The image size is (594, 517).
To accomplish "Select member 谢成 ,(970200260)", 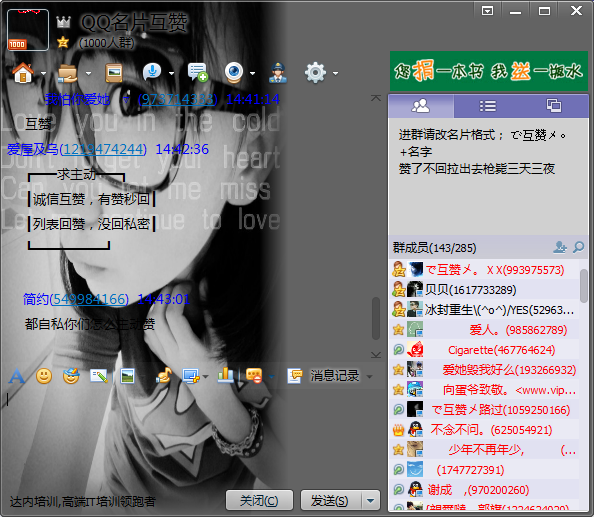I will (484, 490).
